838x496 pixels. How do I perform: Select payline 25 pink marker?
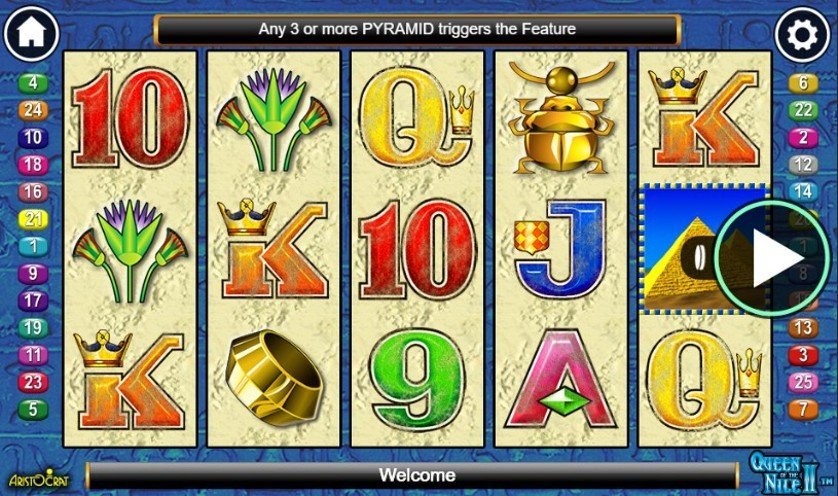[803, 382]
